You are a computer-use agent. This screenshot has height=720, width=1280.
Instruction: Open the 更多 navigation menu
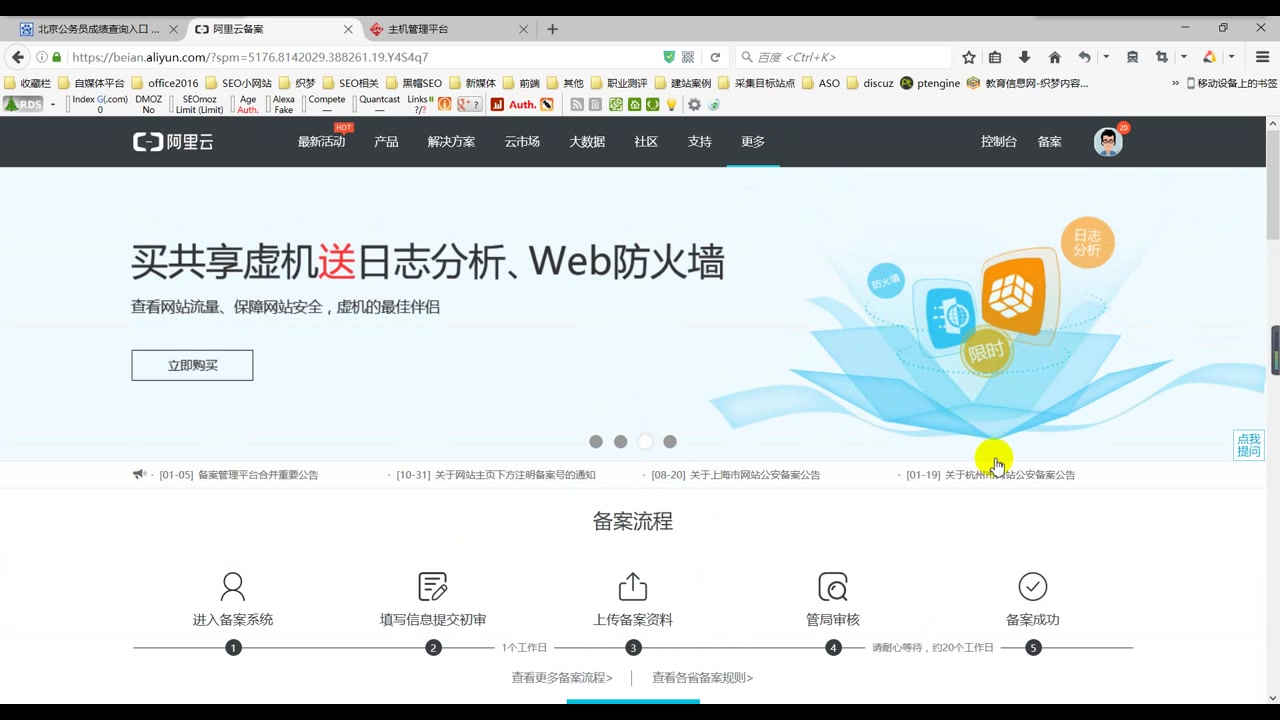[752, 141]
